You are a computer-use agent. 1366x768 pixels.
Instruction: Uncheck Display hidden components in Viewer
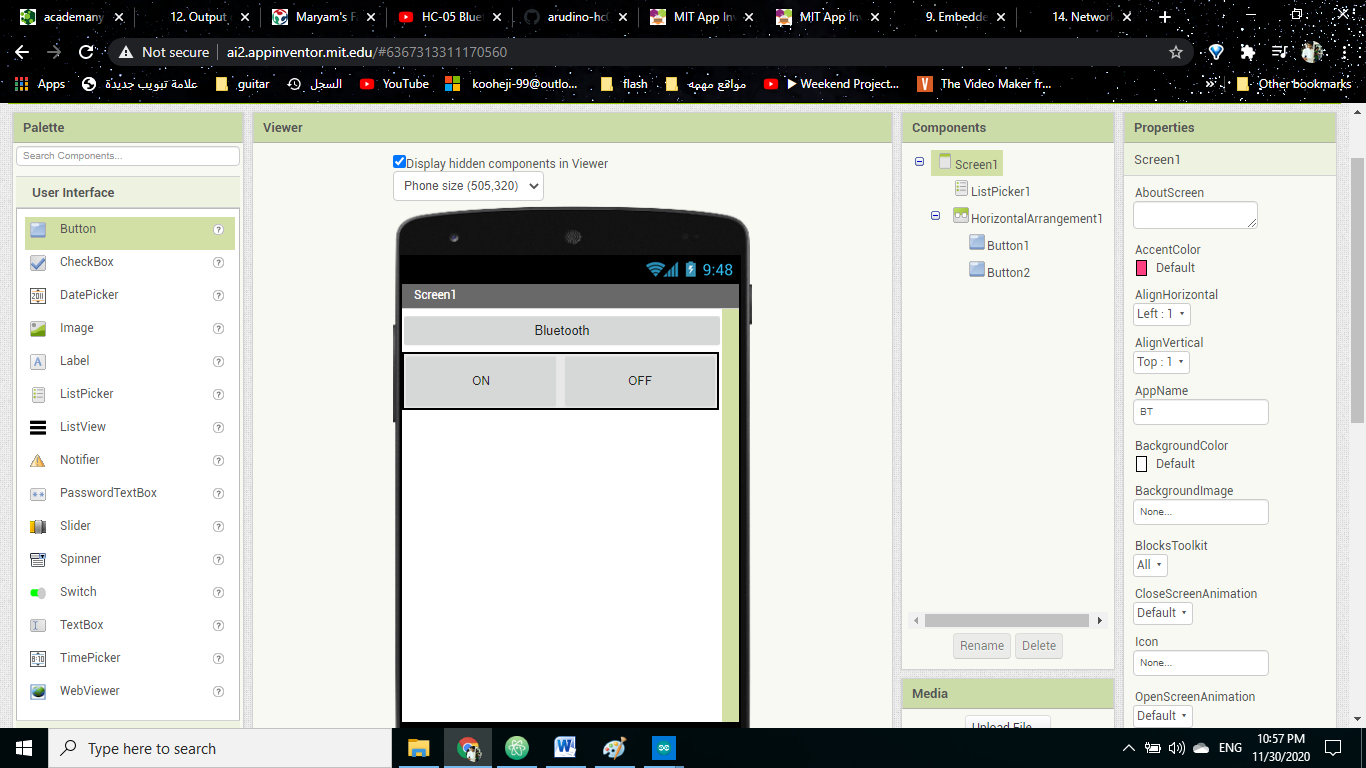point(399,161)
